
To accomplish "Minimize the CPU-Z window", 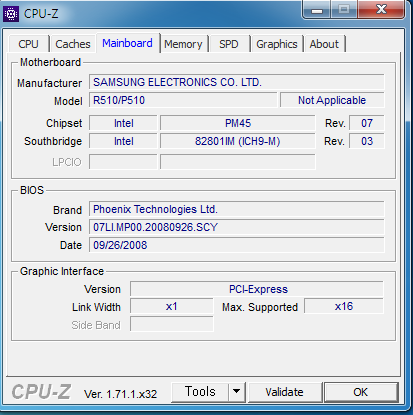I will point(317,10).
